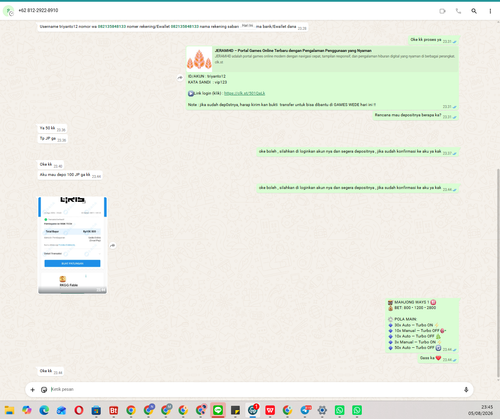
Task: Switch to the LINE app in taskbar
Action: coord(218,410)
